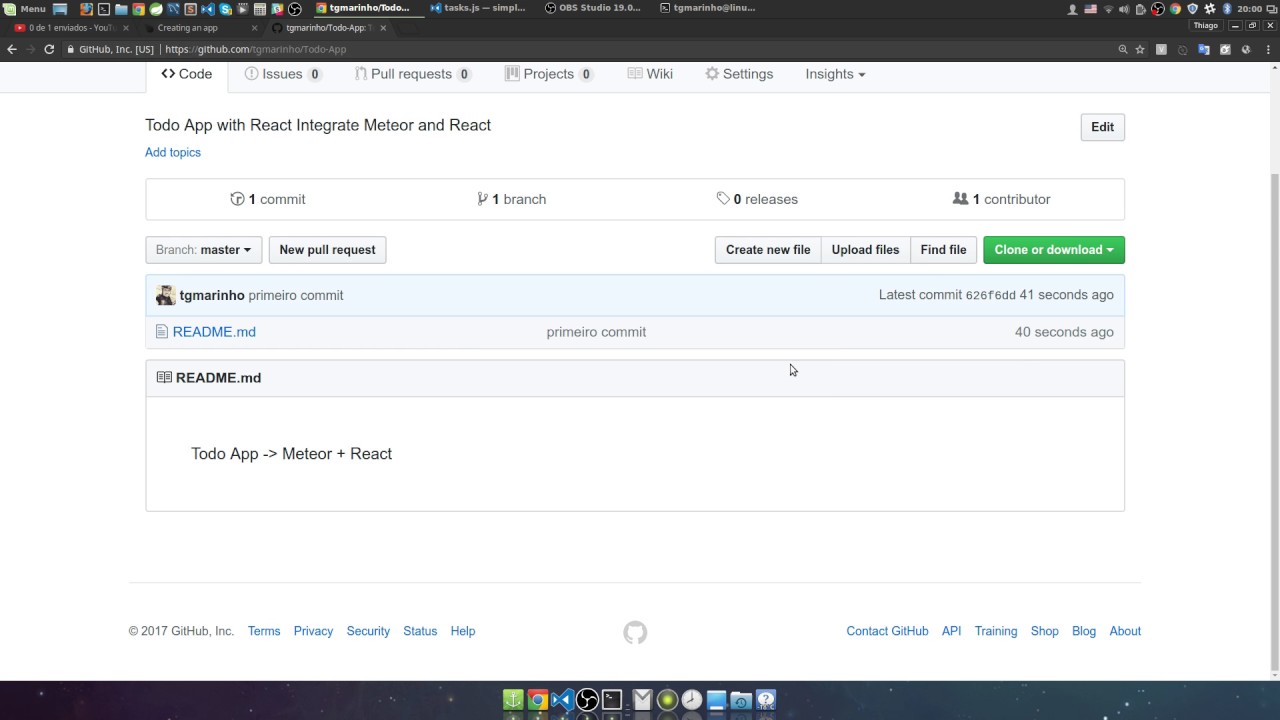Click the Find file button

(x=943, y=250)
